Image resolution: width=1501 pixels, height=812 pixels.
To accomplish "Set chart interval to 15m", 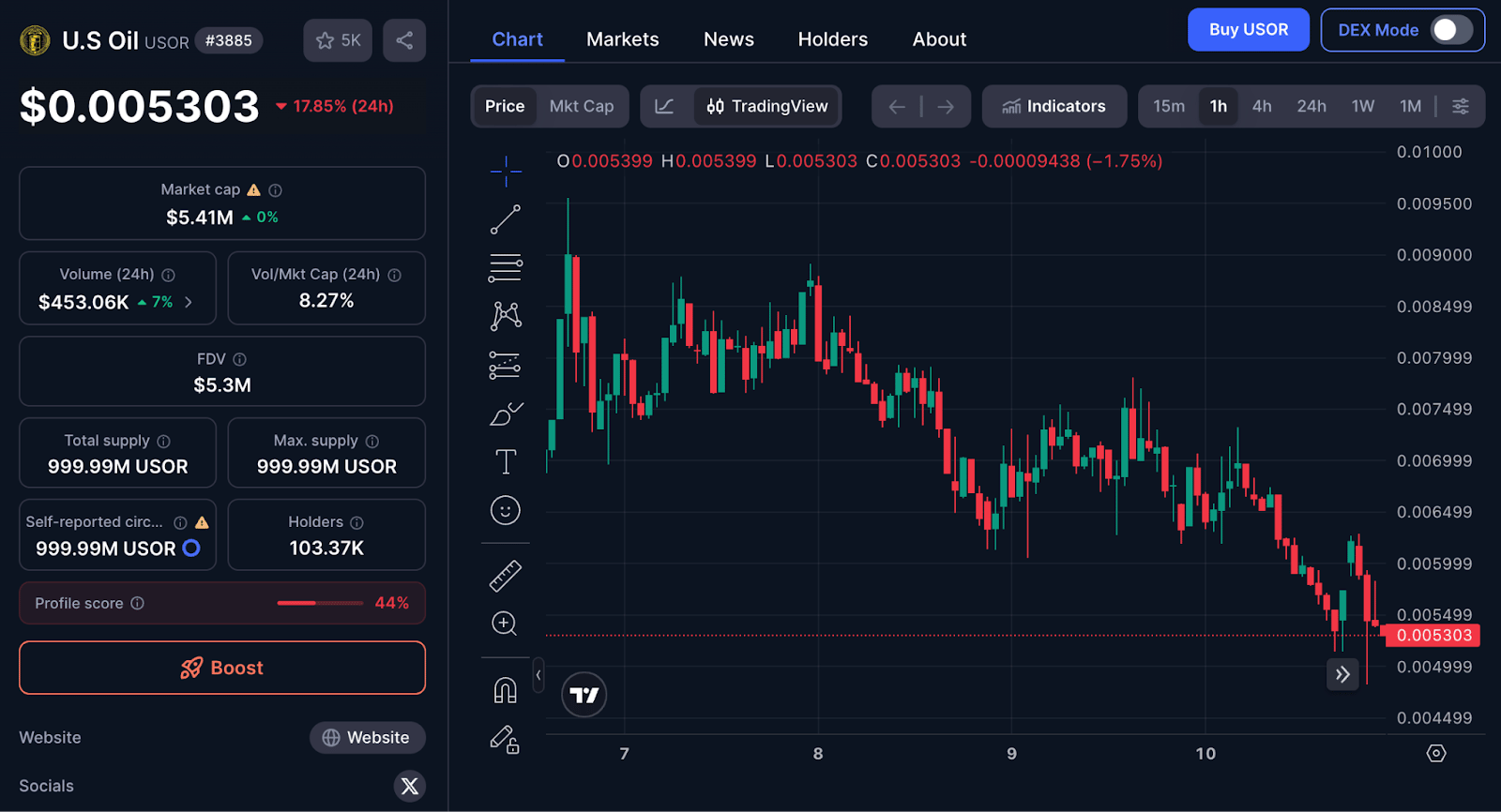I will [1169, 106].
